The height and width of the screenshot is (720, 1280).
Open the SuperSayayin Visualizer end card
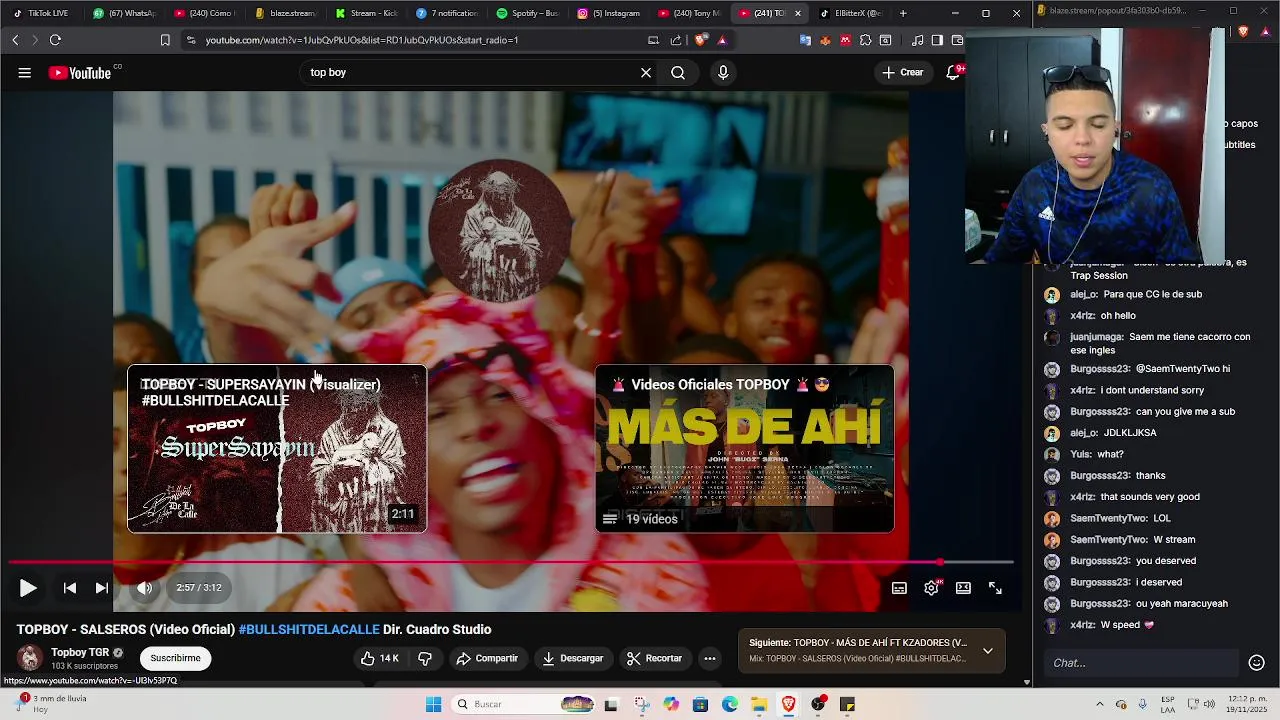pyautogui.click(x=277, y=449)
